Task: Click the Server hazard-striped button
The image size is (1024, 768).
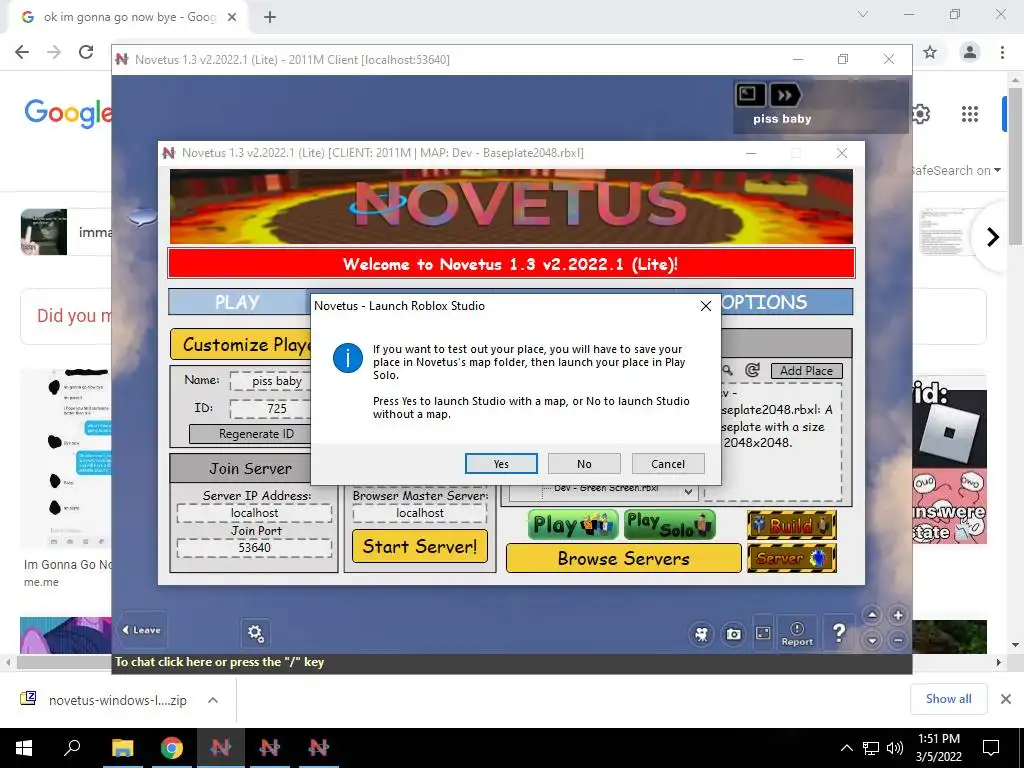Action: pyautogui.click(x=792, y=558)
